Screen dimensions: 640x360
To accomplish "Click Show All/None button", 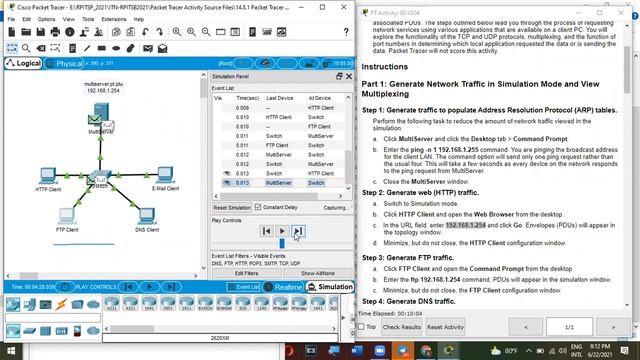I will click(x=318, y=273).
